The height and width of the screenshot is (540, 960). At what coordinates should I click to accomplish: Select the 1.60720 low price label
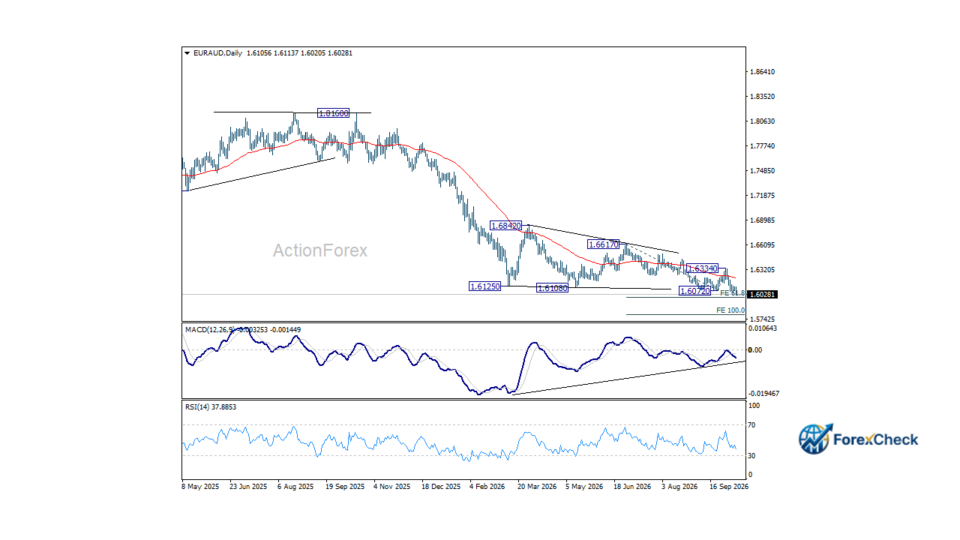[695, 291]
